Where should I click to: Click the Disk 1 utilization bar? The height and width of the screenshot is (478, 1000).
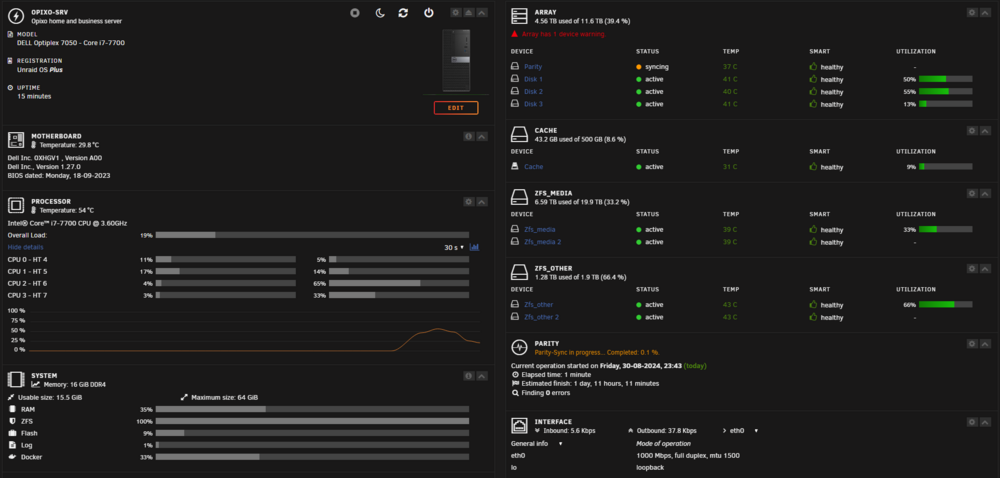(x=945, y=79)
